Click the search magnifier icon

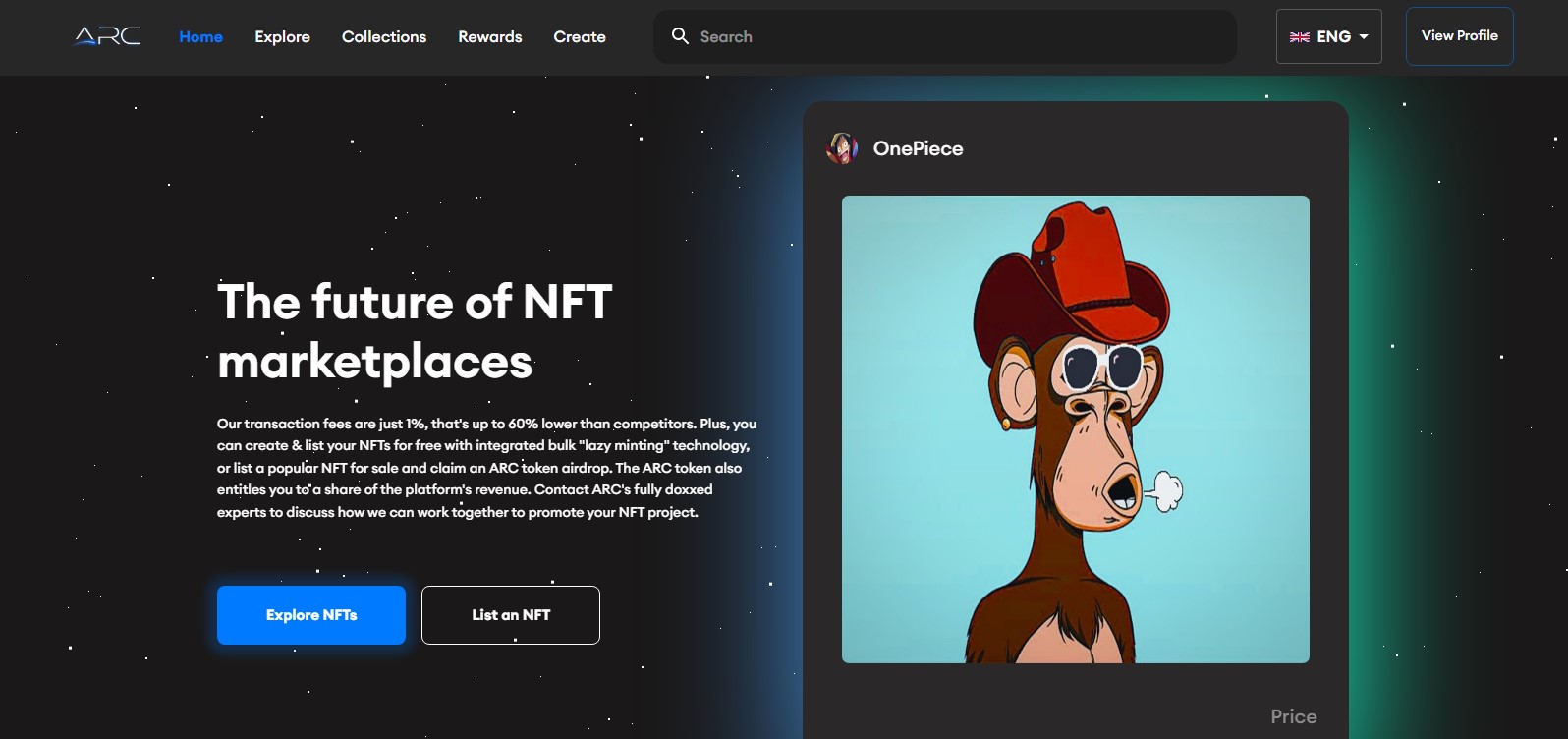[x=680, y=36]
